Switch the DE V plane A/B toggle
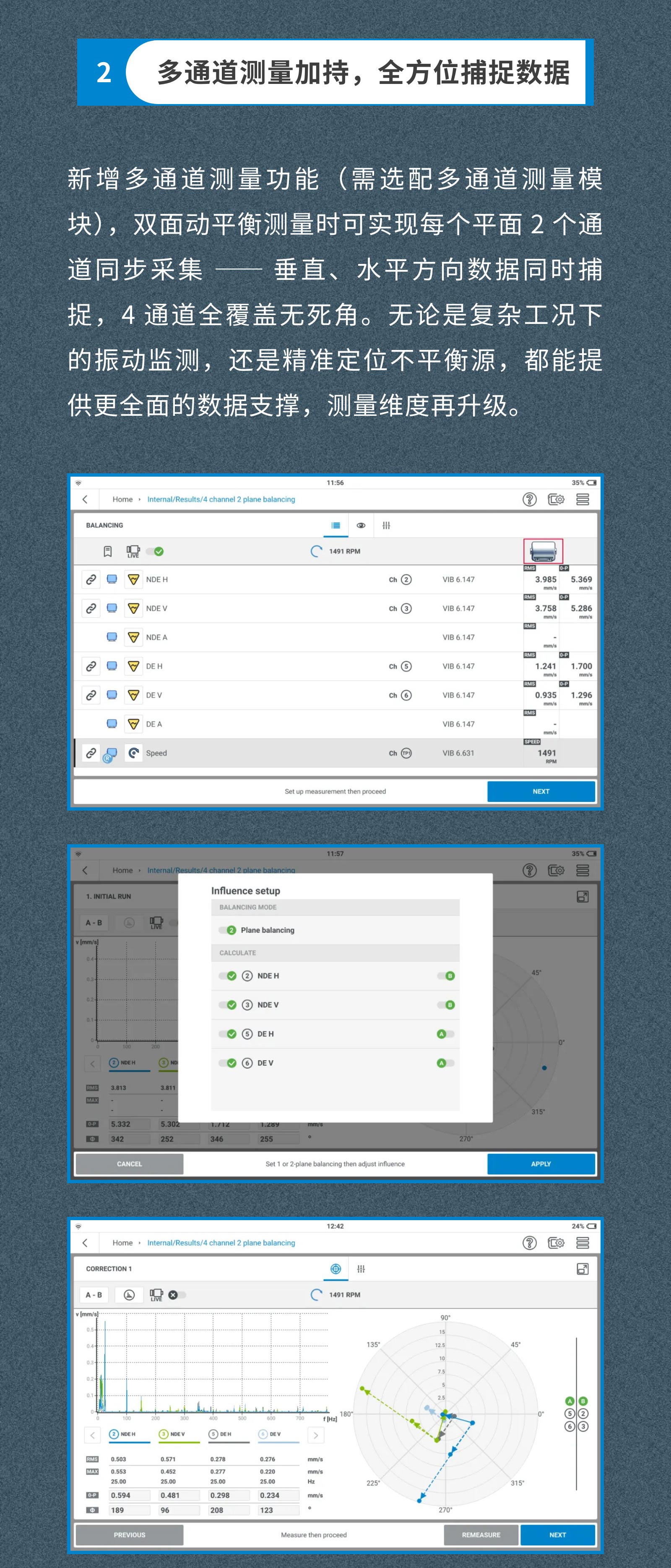 (445, 1063)
